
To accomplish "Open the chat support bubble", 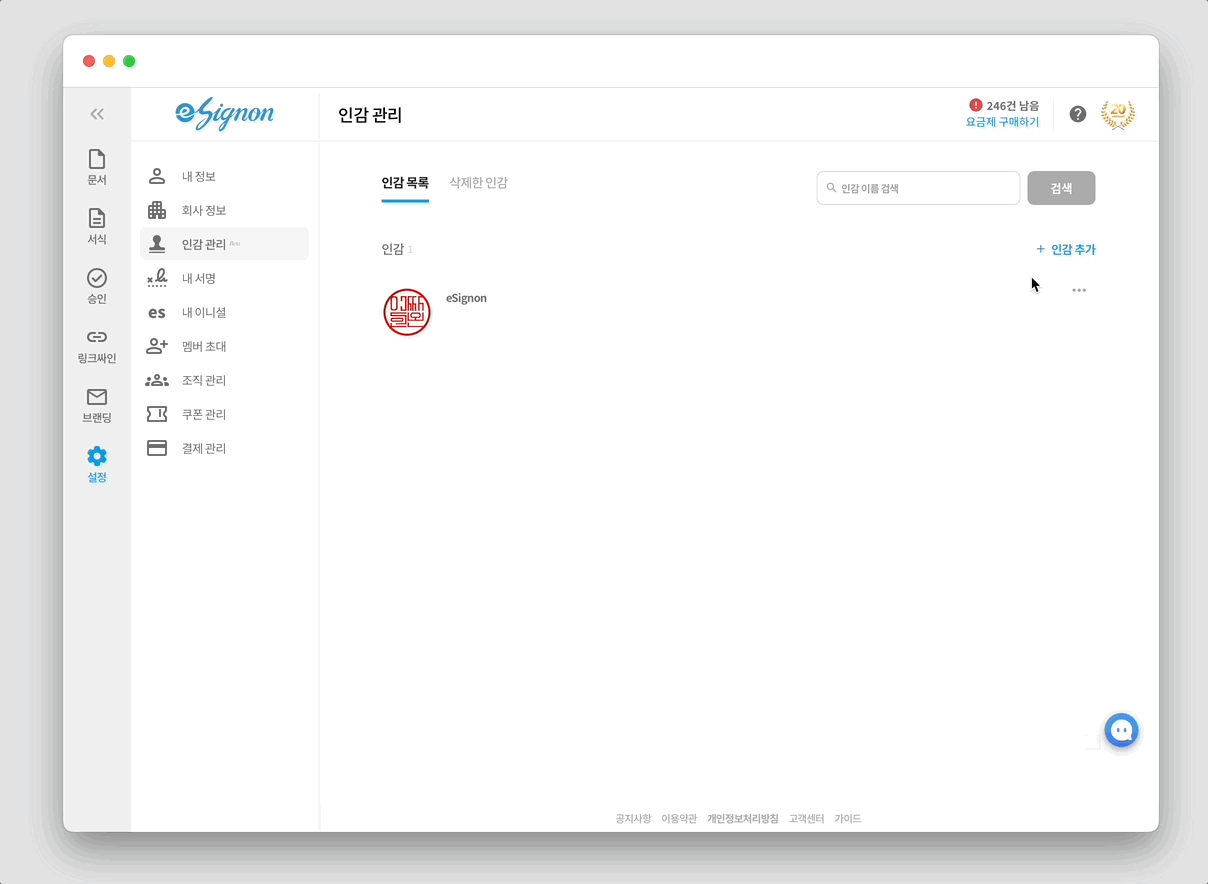I will [x=1122, y=730].
